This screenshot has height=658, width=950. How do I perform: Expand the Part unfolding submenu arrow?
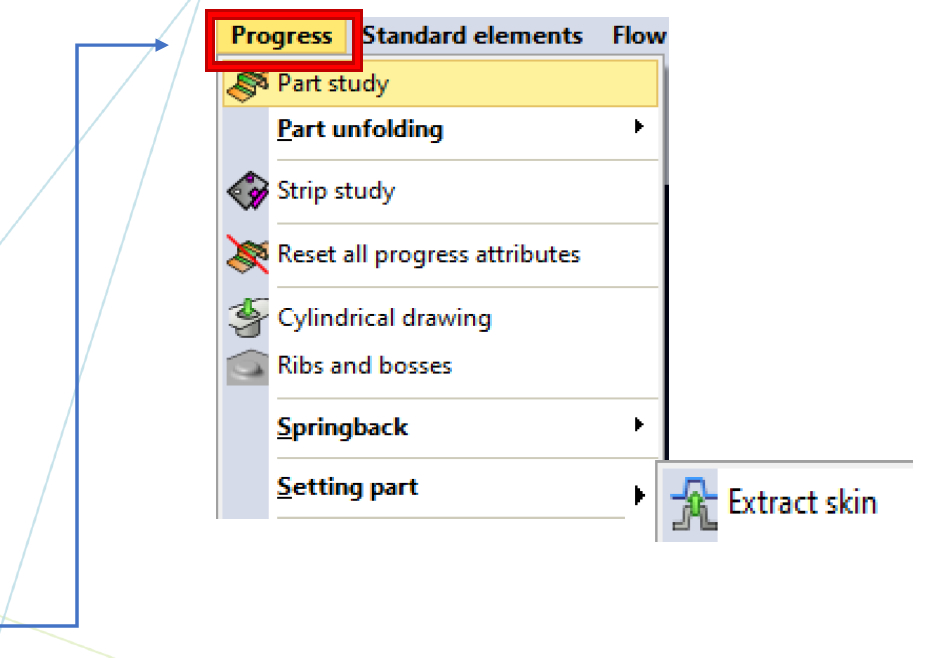639,126
